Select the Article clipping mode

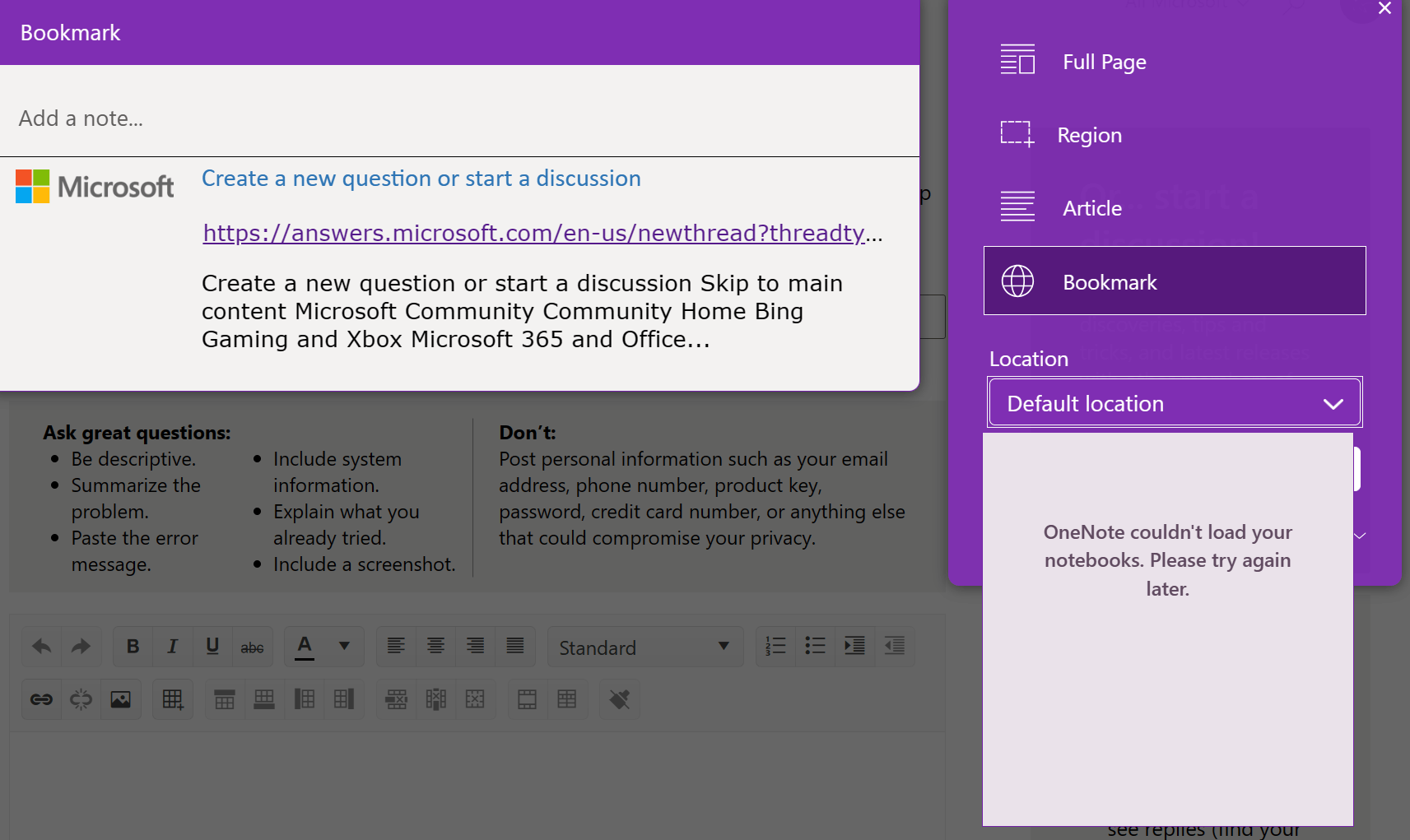(x=1091, y=207)
